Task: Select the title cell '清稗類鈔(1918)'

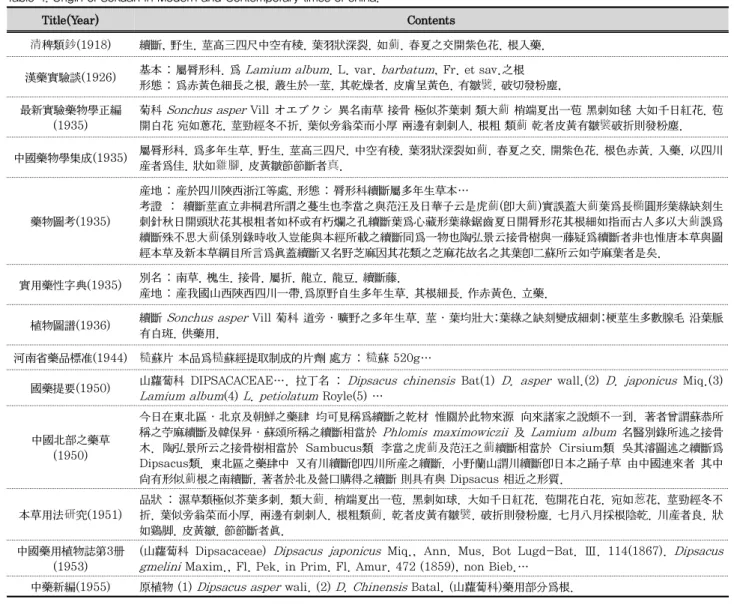Action: pyautogui.click(x=70, y=45)
